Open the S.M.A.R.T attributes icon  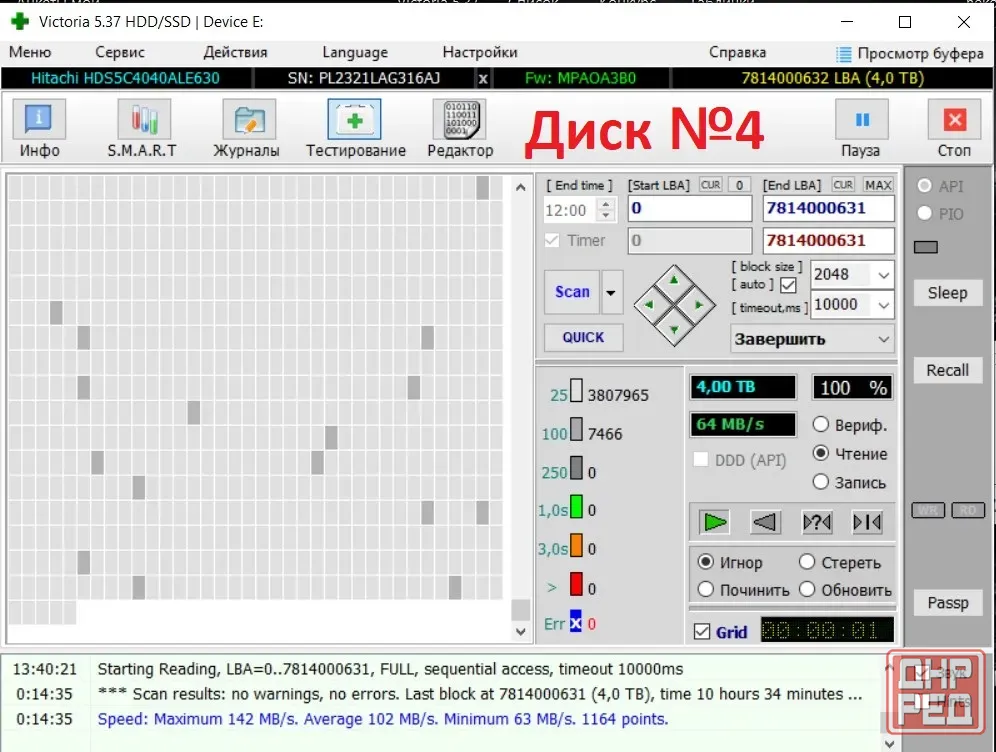[144, 119]
